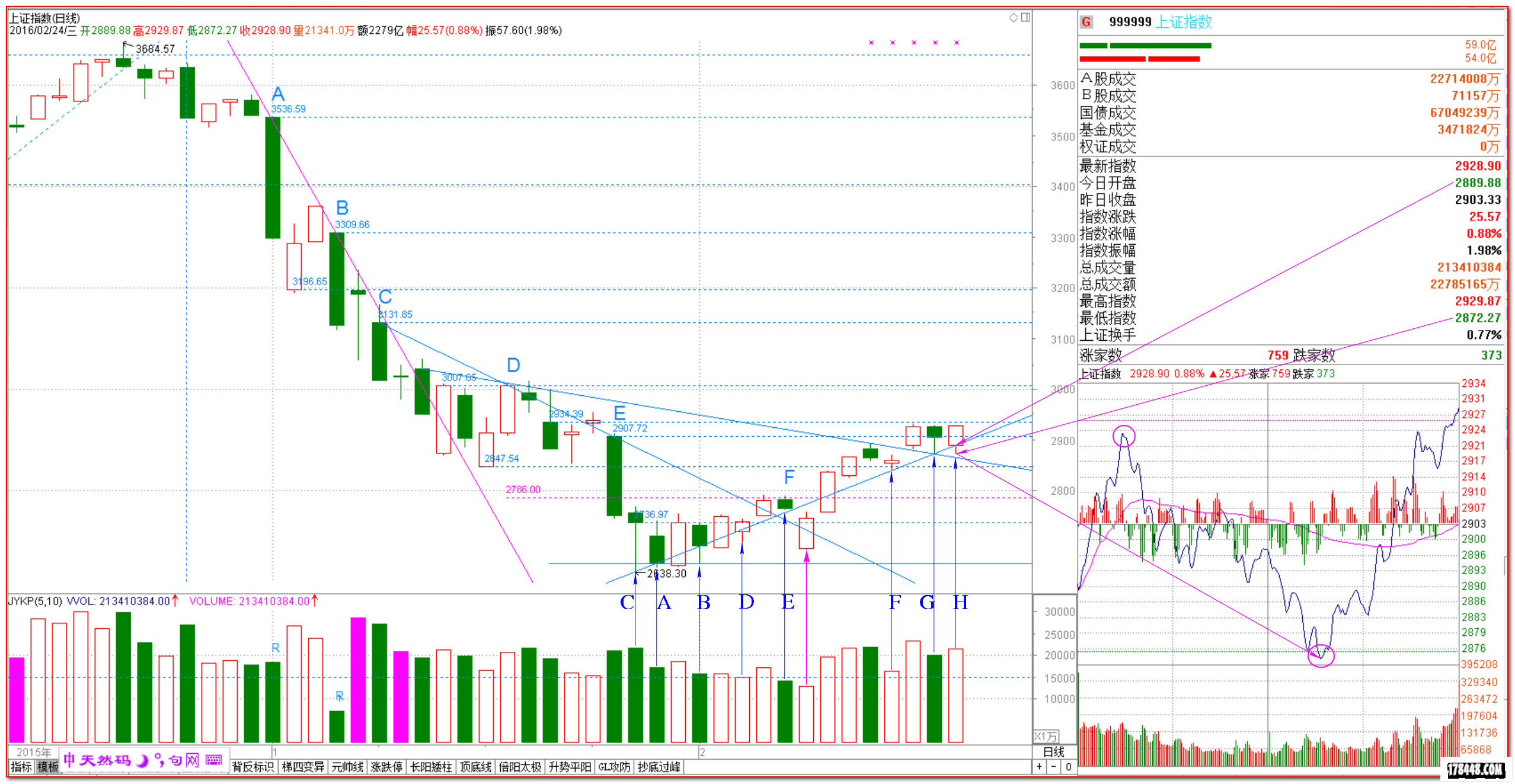Click the blue letter A annotation at 3536.59
Screen dimensions: 1515x784
(x=278, y=94)
